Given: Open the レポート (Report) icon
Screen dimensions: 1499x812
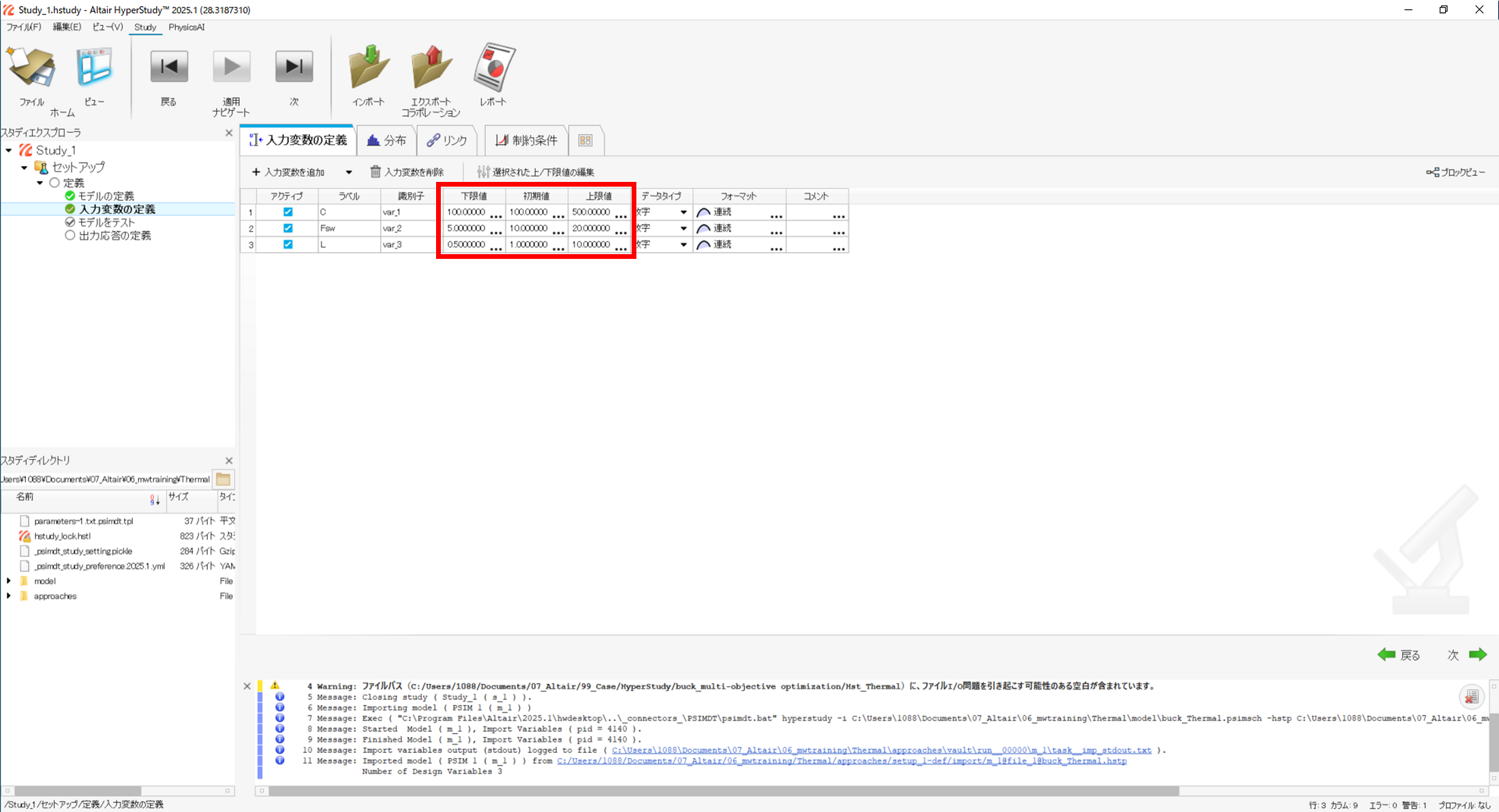Looking at the screenshot, I should (493, 68).
